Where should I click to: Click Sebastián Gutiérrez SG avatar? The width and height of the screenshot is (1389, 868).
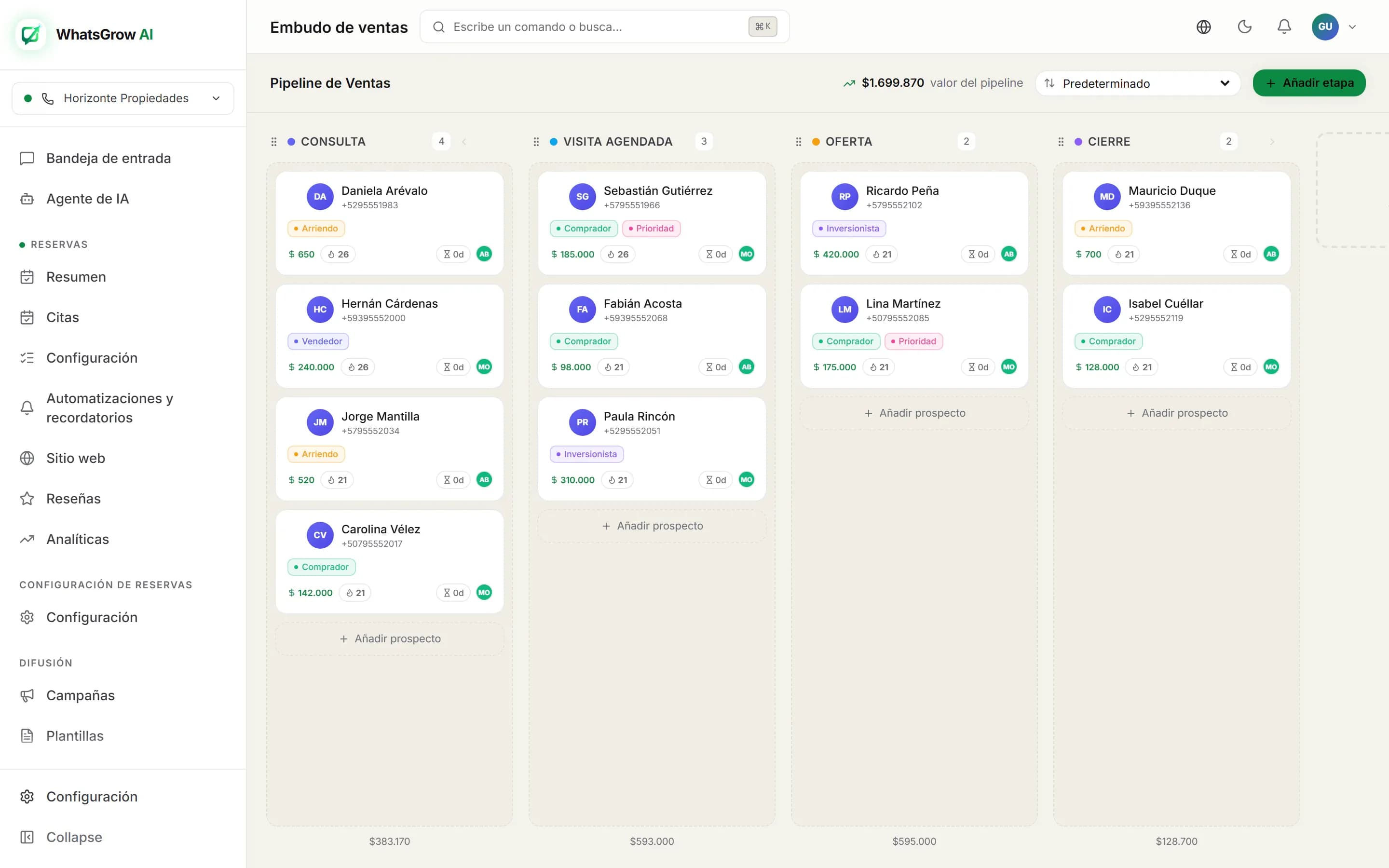click(x=583, y=197)
